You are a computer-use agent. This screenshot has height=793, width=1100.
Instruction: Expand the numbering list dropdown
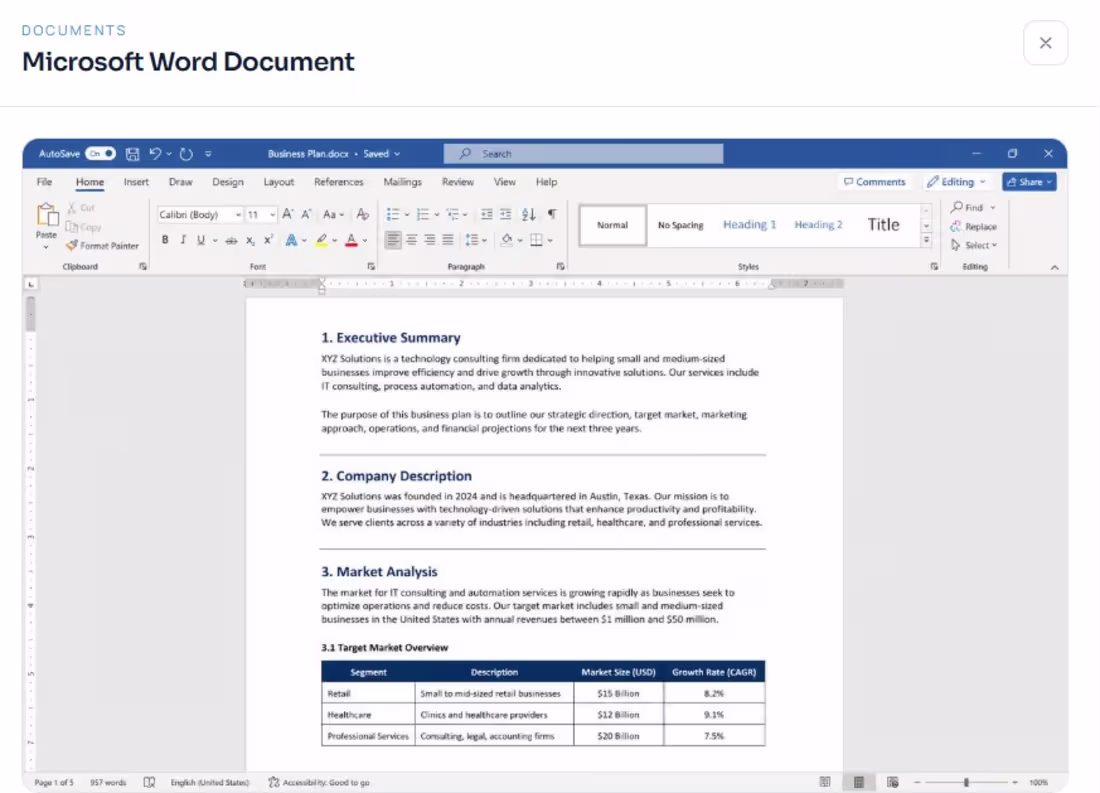[436, 214]
